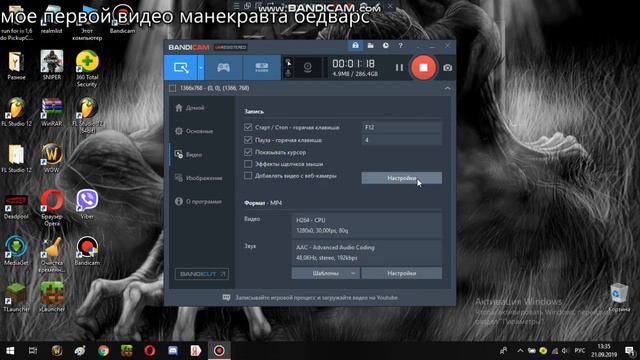640x360 pixels.
Task: Select screen recording mode in Bandicam
Action: coord(181,67)
